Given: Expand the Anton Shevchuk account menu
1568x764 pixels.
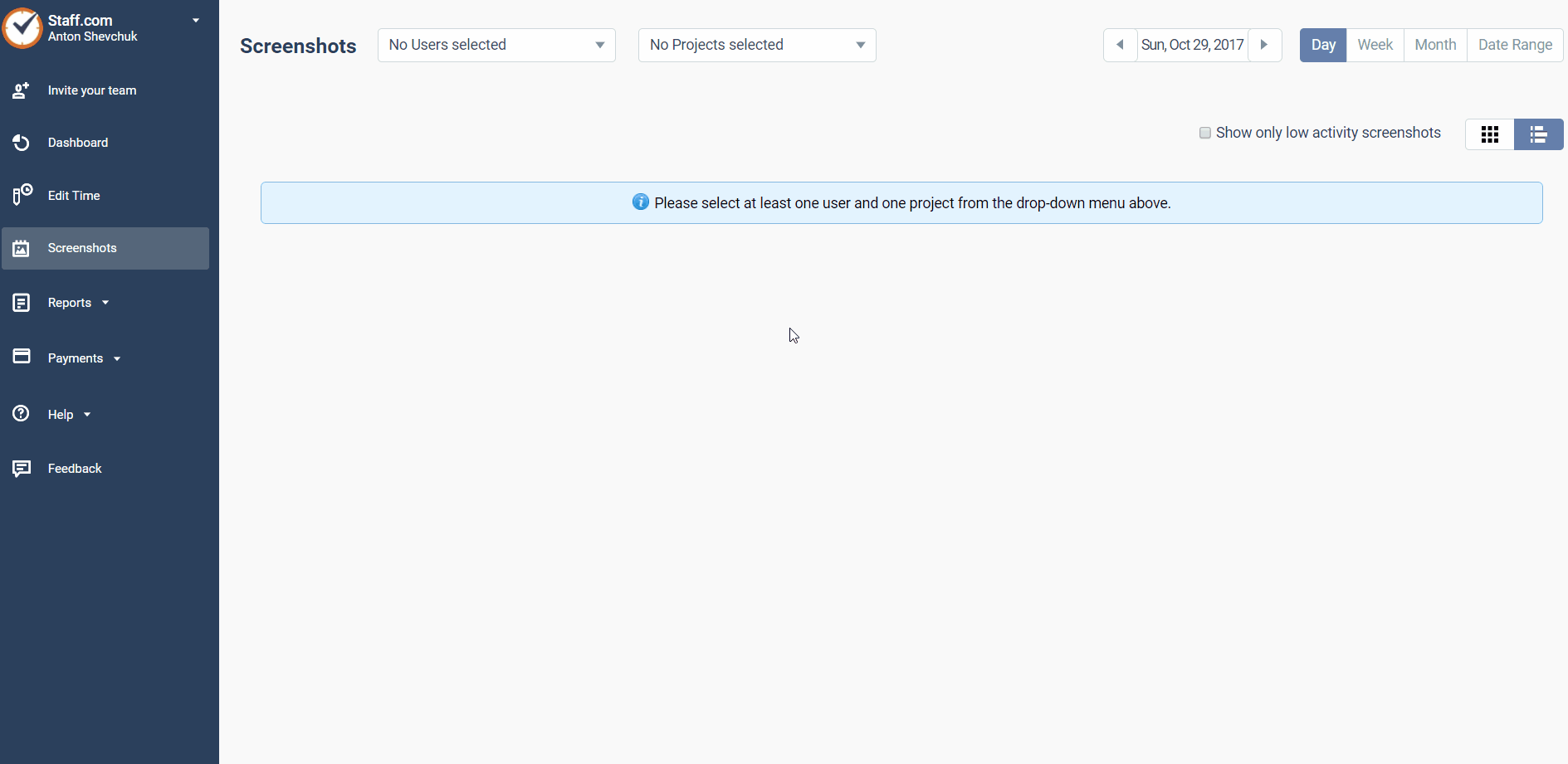Looking at the screenshot, I should [195, 20].
